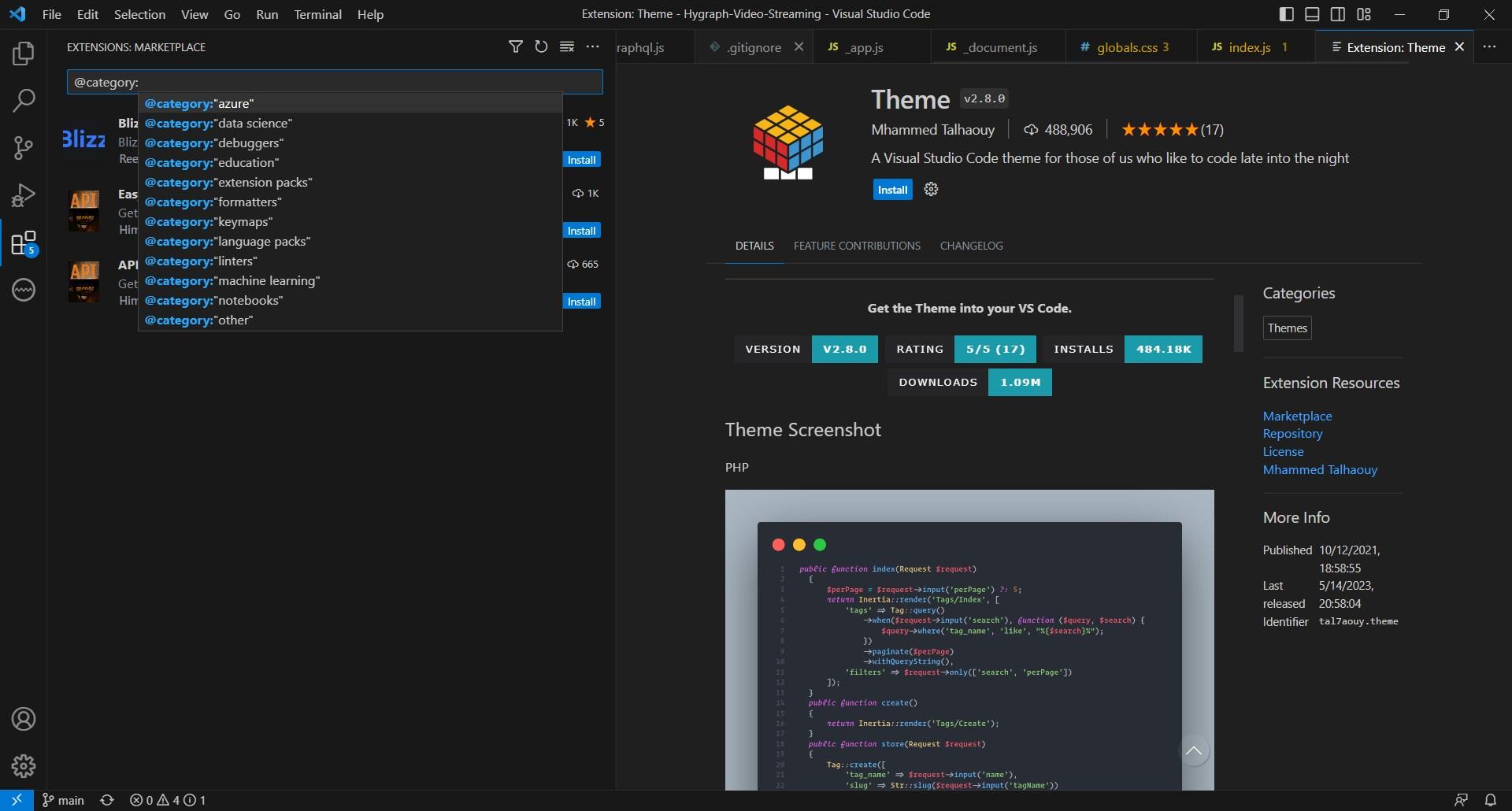The image size is (1512, 811).
Task: Open the Theme extension manage gear
Action: (x=931, y=189)
